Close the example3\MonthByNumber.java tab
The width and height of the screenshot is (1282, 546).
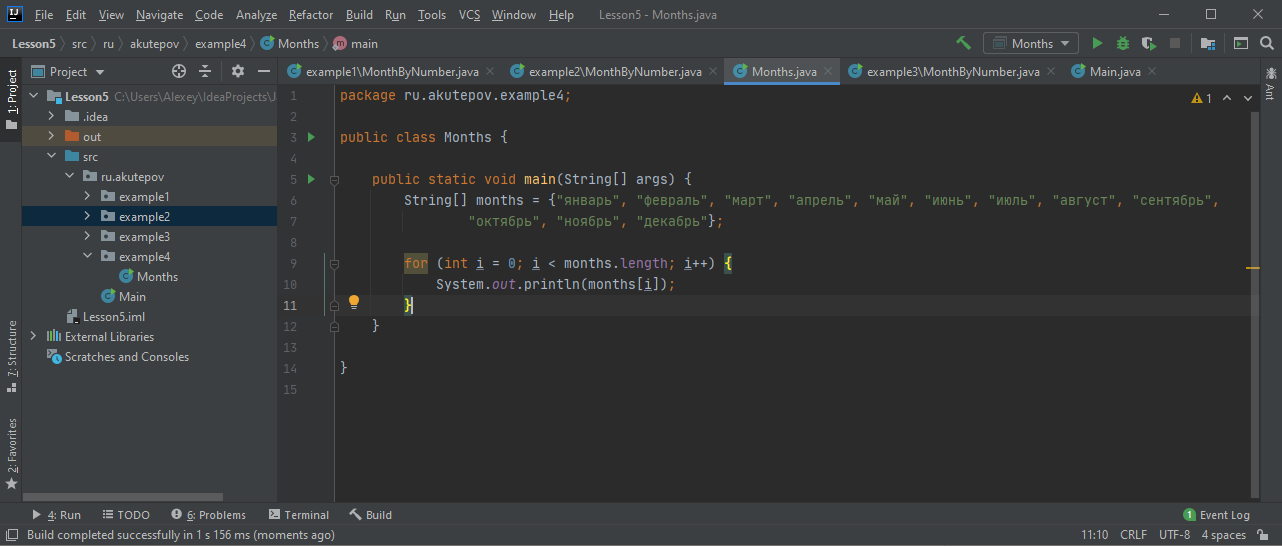1050,72
